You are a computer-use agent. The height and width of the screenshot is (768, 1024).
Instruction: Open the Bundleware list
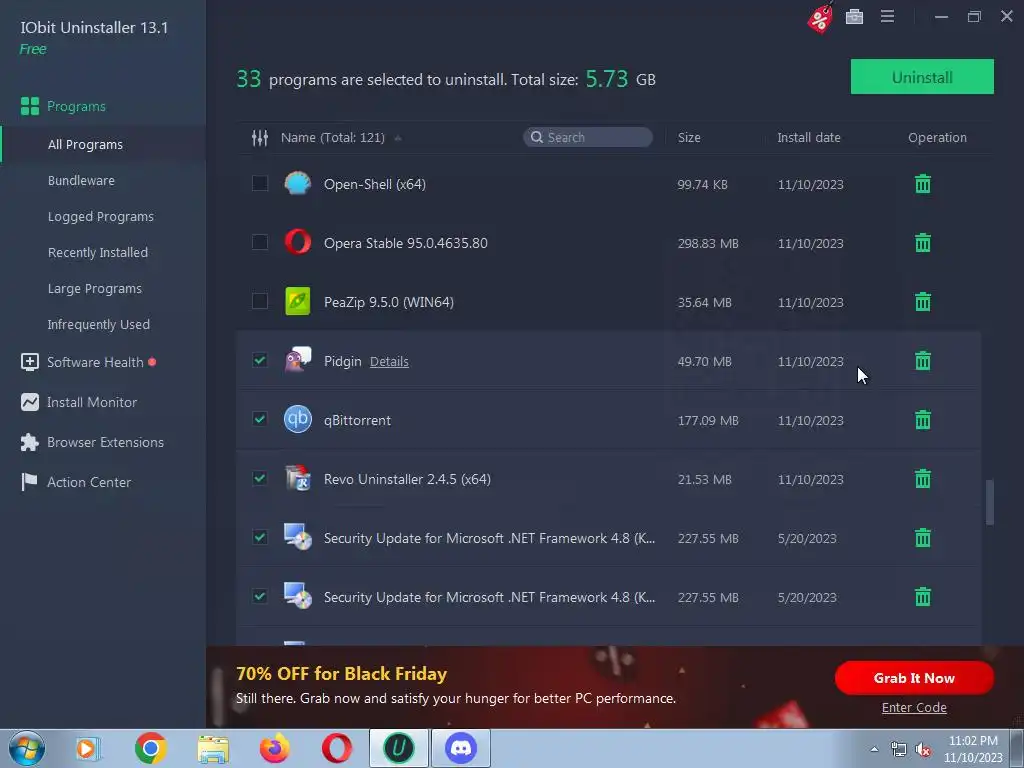click(81, 180)
